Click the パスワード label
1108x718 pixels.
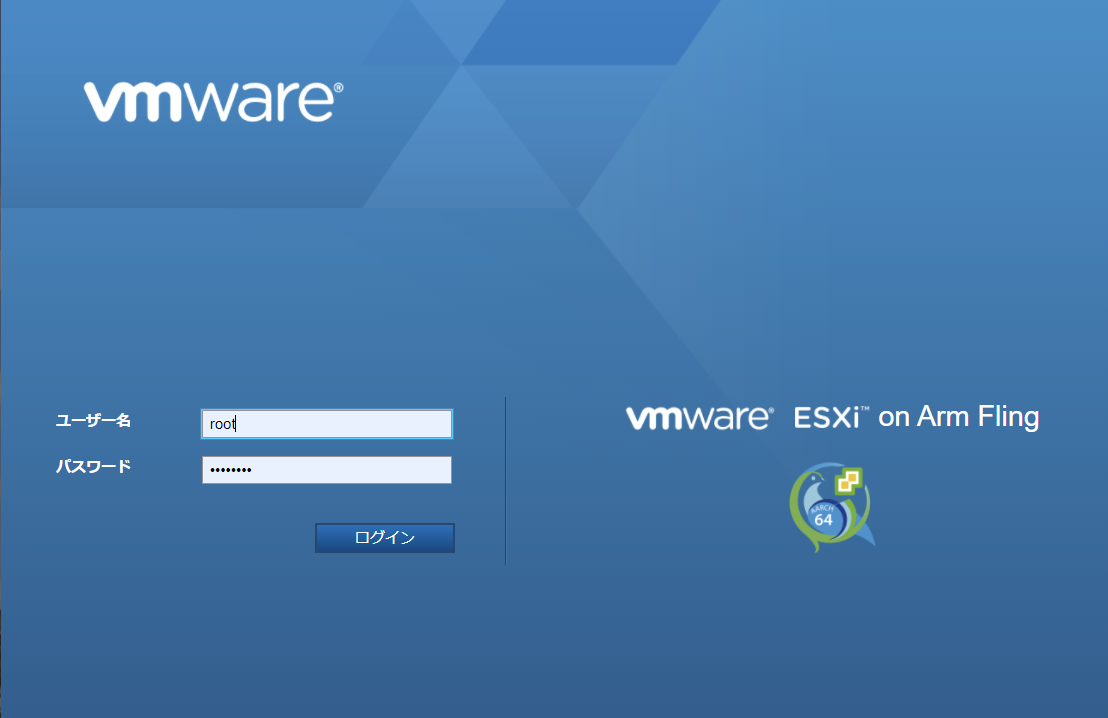93,466
